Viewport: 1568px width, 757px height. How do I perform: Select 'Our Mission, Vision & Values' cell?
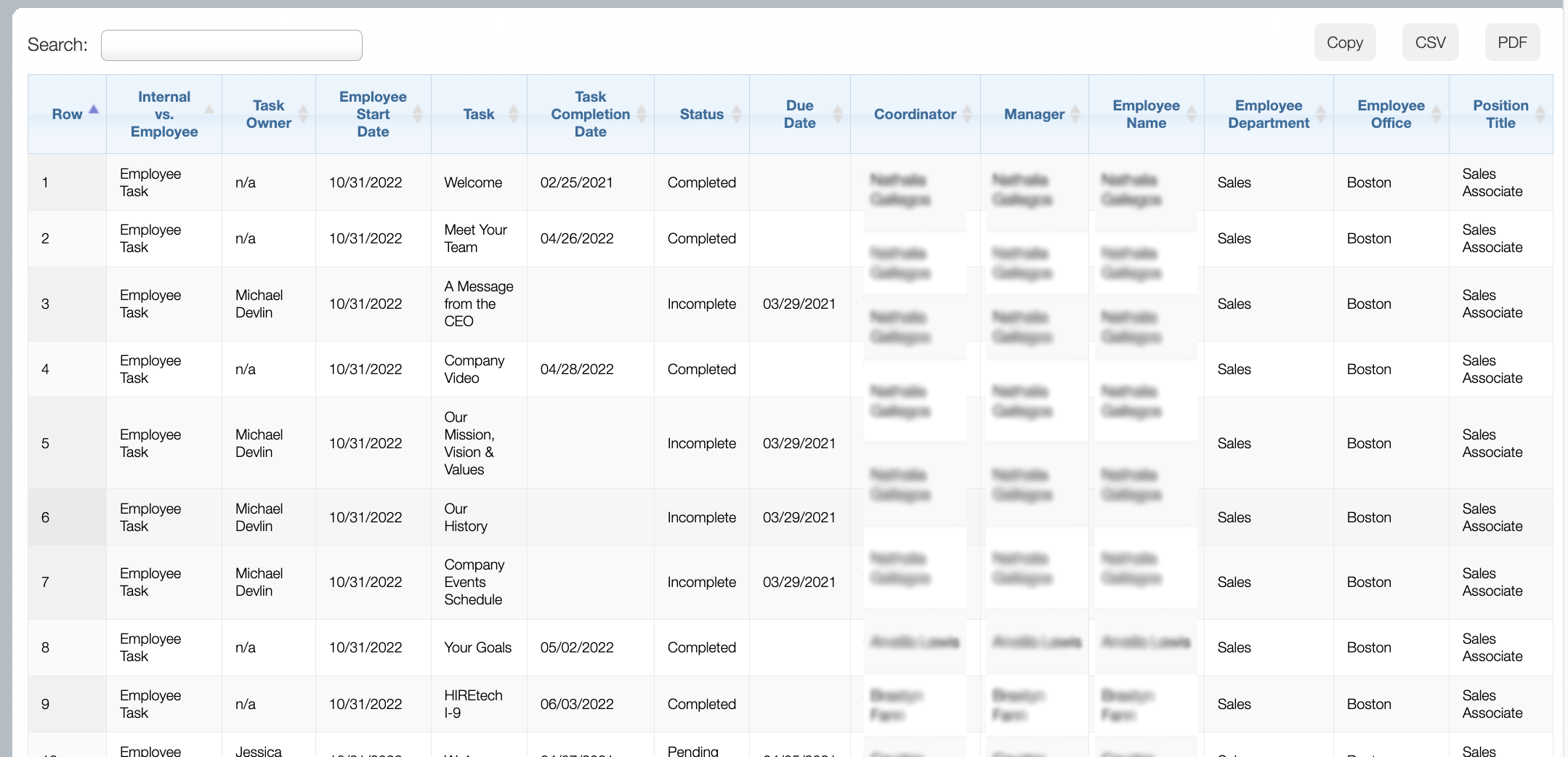coord(479,443)
